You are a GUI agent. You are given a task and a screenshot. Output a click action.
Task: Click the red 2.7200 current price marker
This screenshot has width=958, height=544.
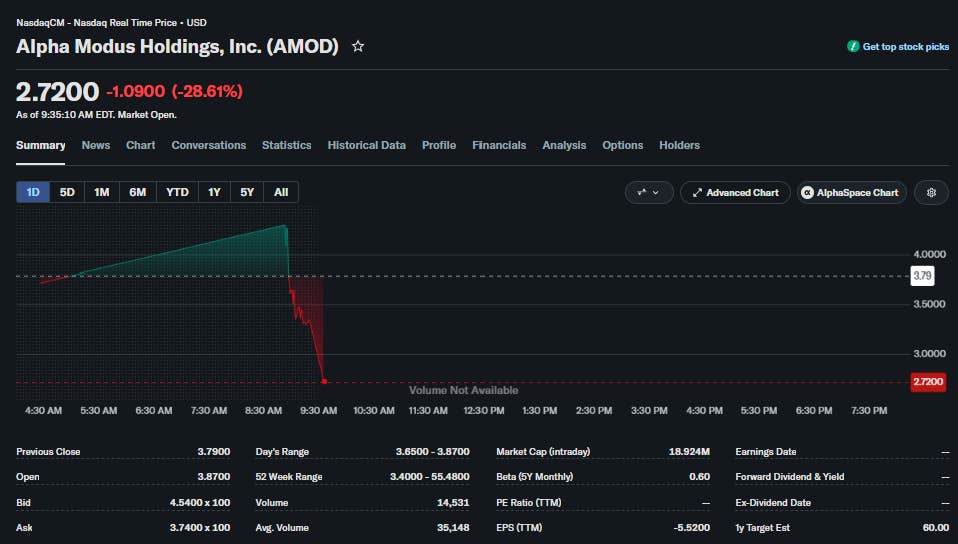pos(928,382)
